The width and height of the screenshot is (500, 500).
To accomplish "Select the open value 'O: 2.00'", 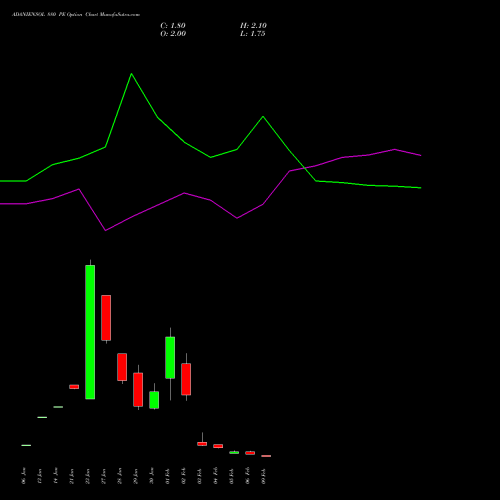I will [x=173, y=34].
